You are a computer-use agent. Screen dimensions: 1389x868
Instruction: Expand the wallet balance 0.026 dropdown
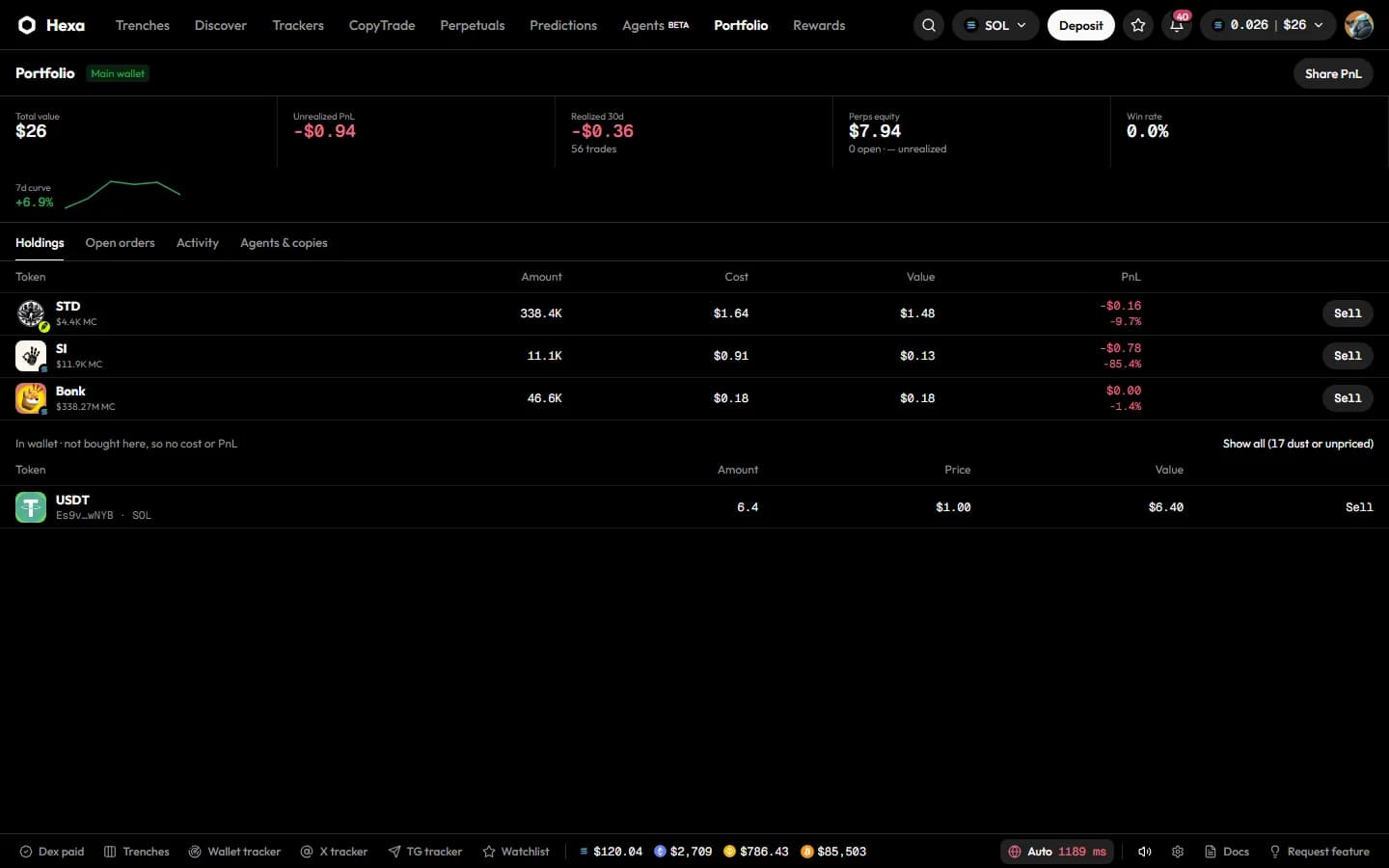[1268, 25]
